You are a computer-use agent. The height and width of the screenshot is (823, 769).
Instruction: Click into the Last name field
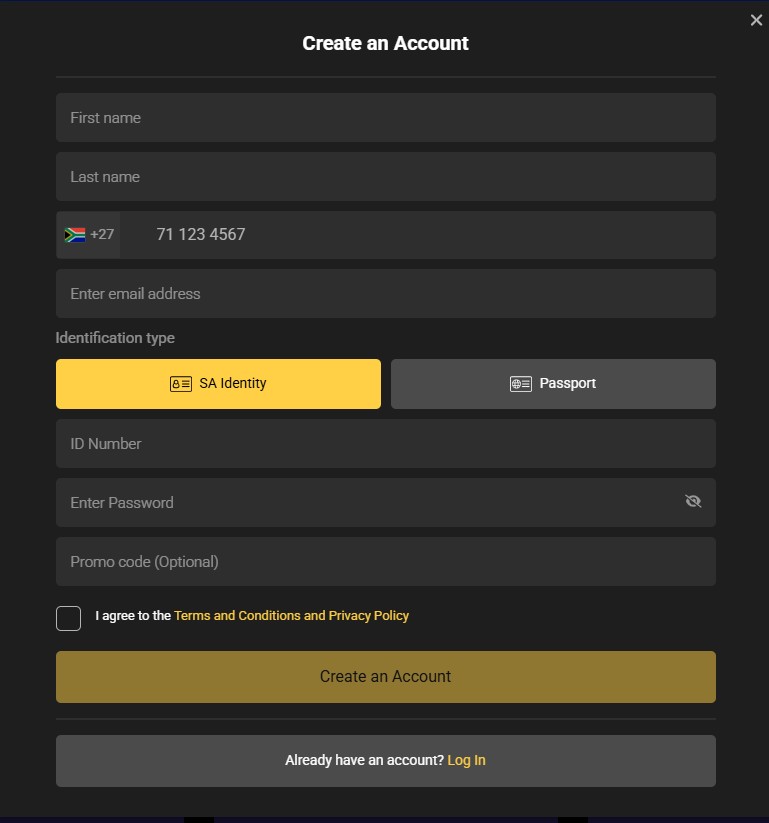(x=385, y=177)
